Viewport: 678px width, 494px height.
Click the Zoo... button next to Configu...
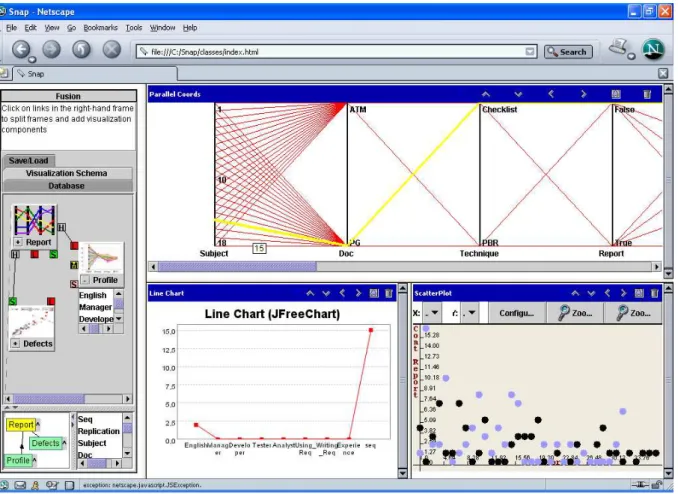575,313
